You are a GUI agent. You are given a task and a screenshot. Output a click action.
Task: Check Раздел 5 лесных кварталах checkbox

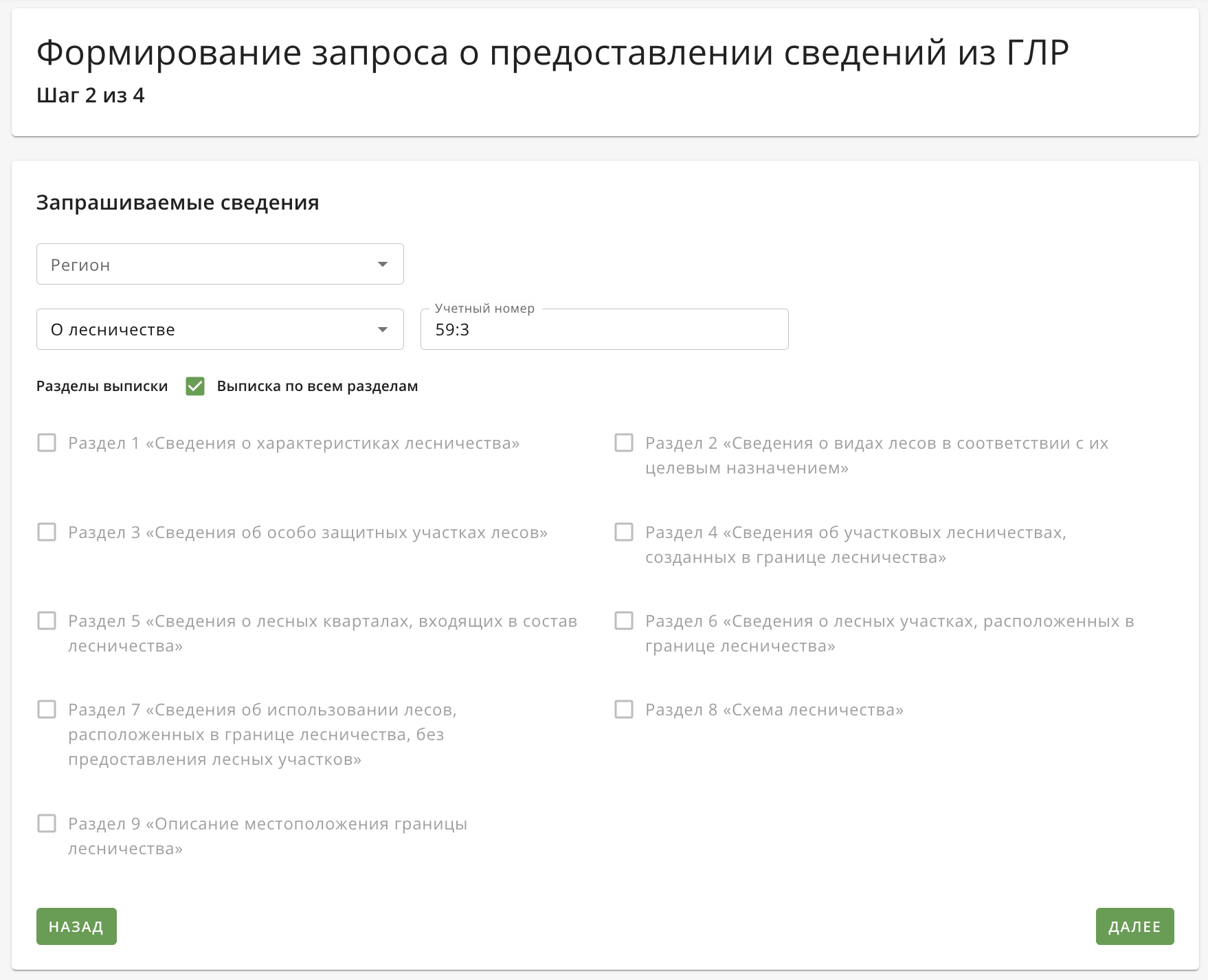click(47, 621)
